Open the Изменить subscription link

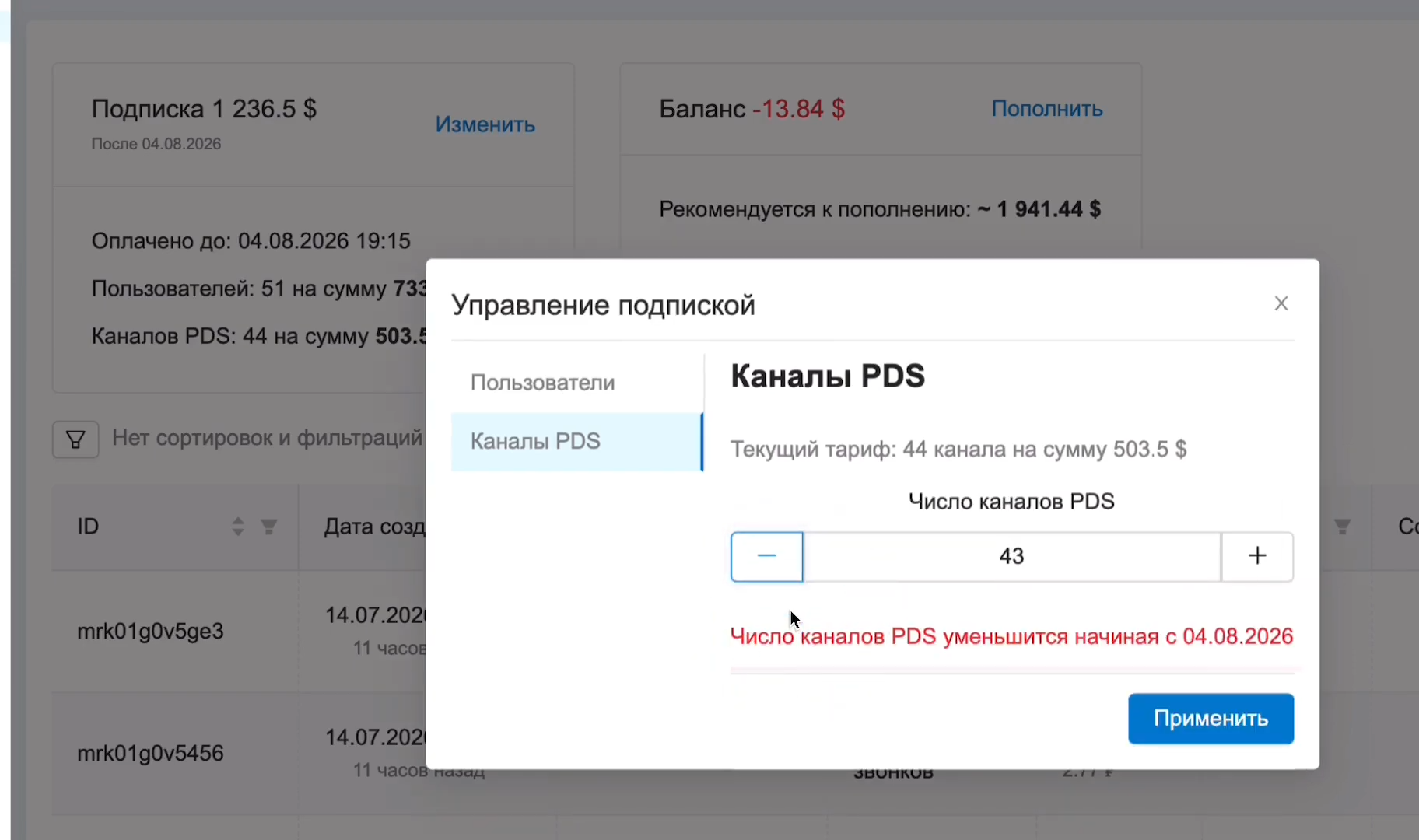(x=485, y=124)
